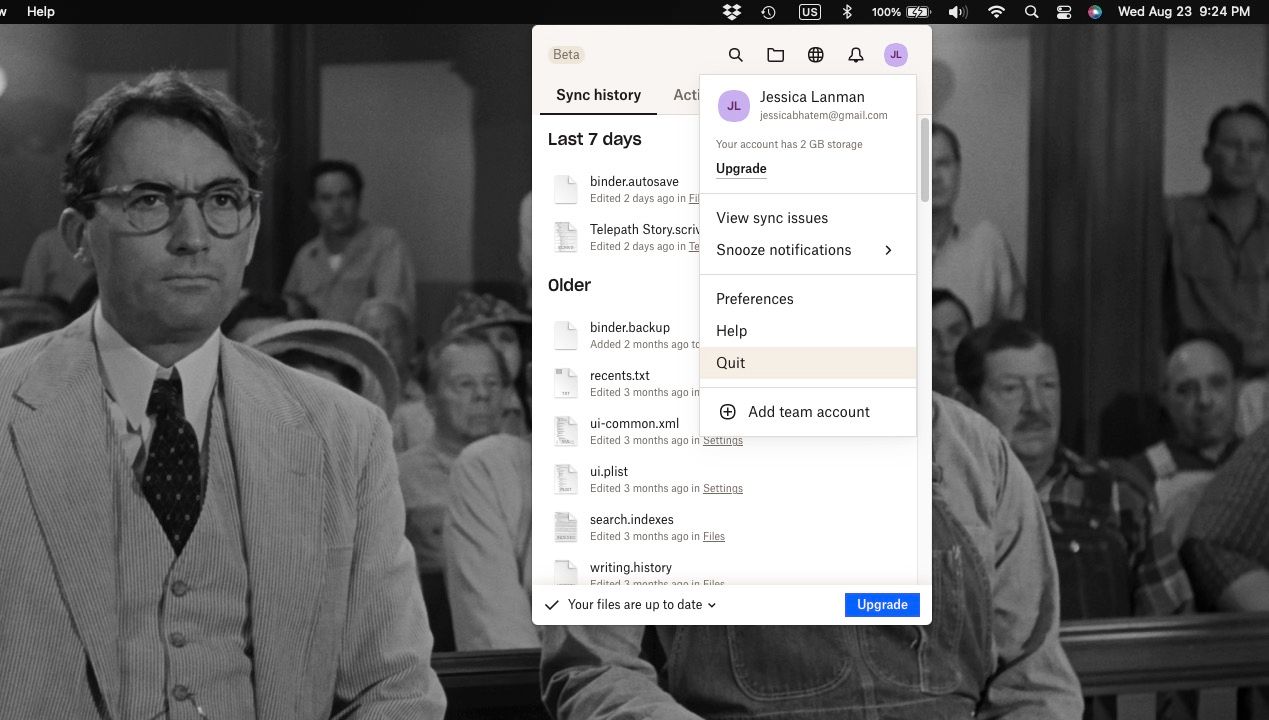Open Preferences from the account menu
The width and height of the screenshot is (1269, 720).
coord(754,298)
